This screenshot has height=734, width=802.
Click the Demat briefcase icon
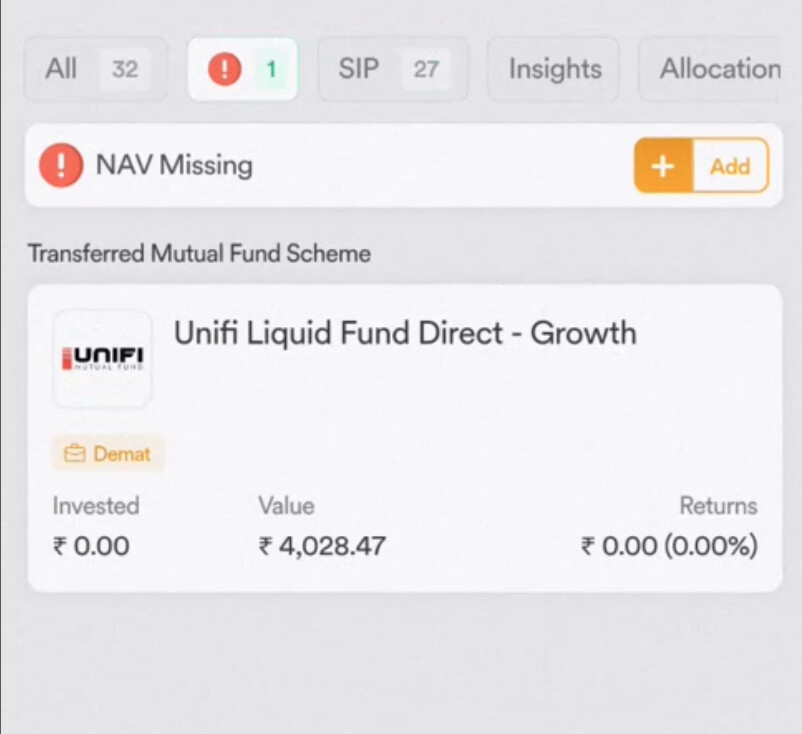75,454
